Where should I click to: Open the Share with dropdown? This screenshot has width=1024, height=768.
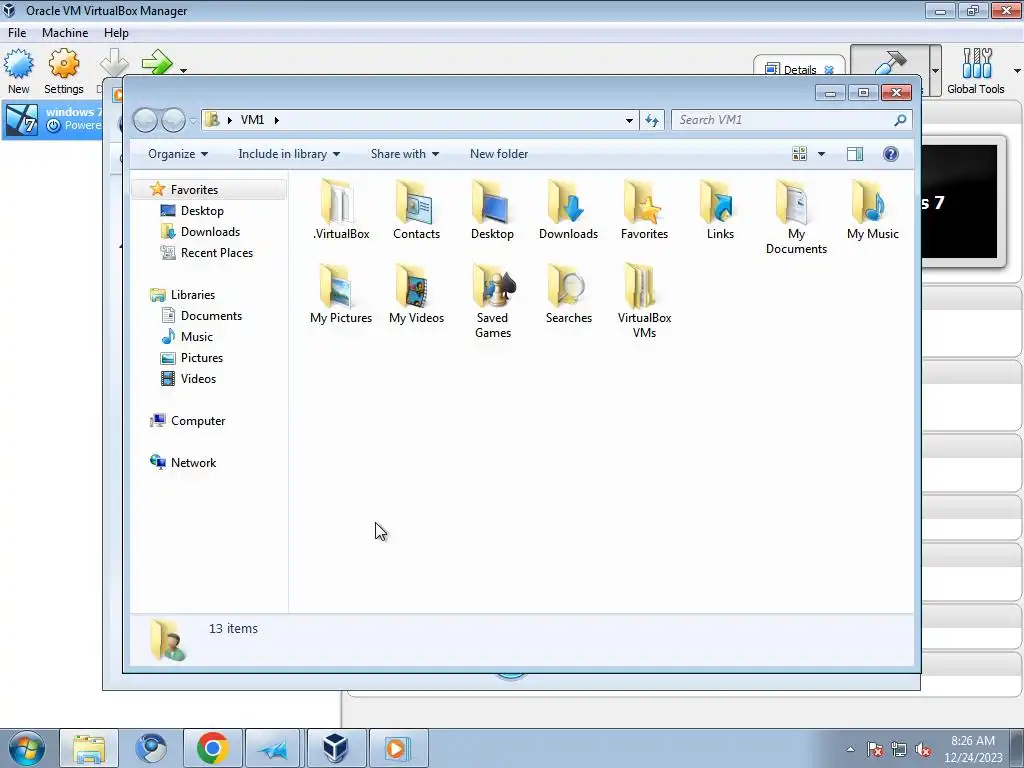405,154
